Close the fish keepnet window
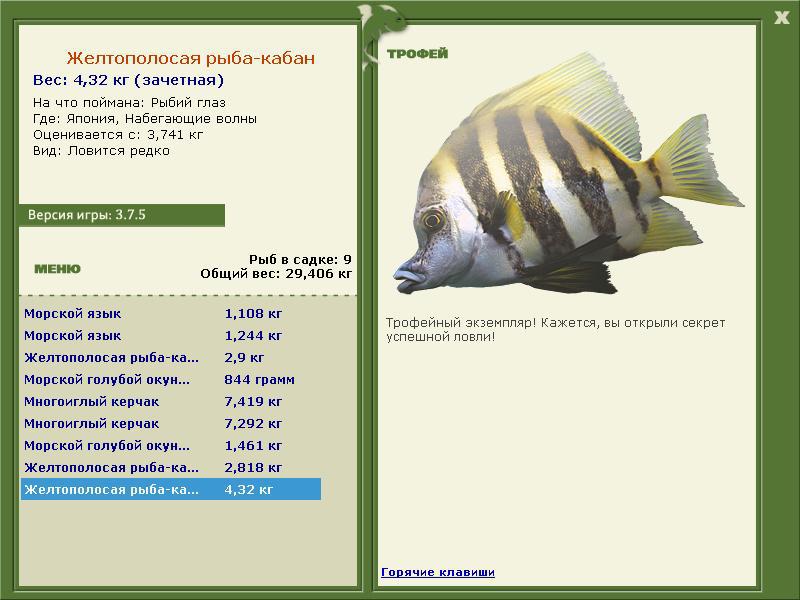 coord(781,18)
